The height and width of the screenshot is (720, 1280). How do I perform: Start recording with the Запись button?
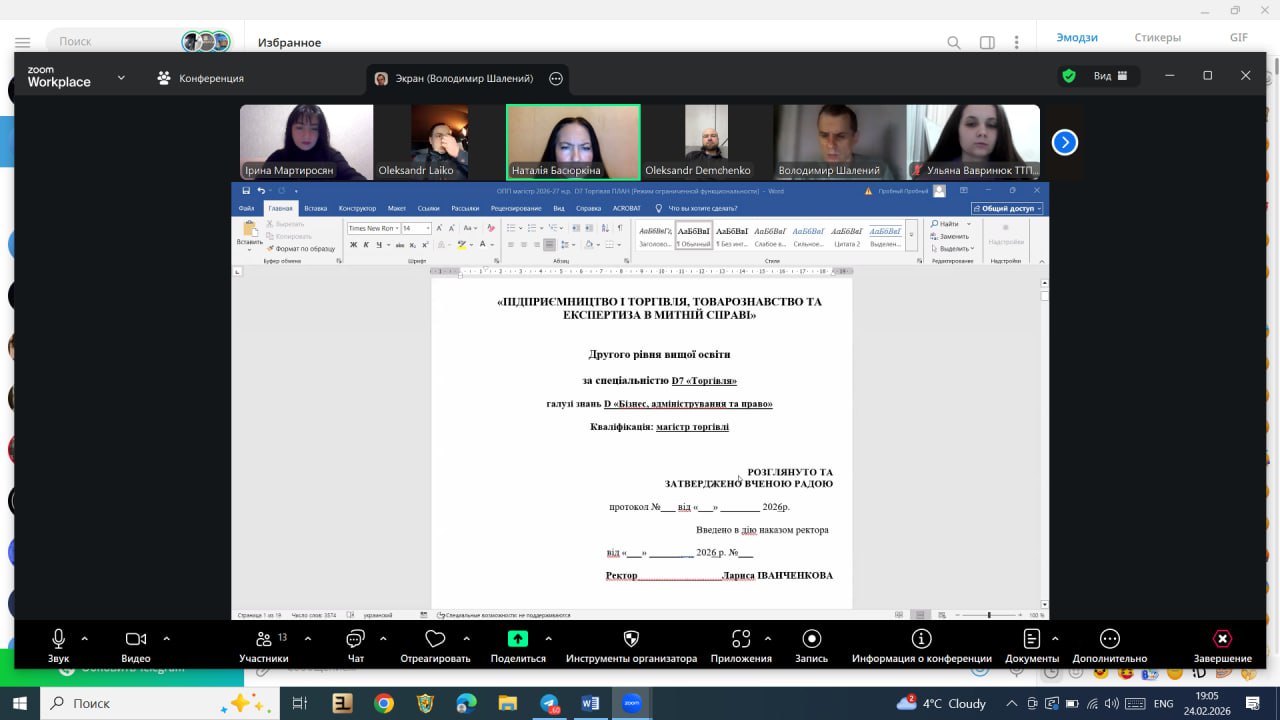point(811,640)
